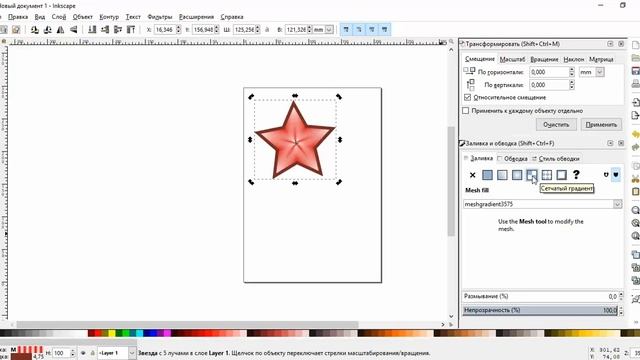640x360 pixels.
Task: Iconify the Fill and Stroke panel
Action: click(610, 143)
